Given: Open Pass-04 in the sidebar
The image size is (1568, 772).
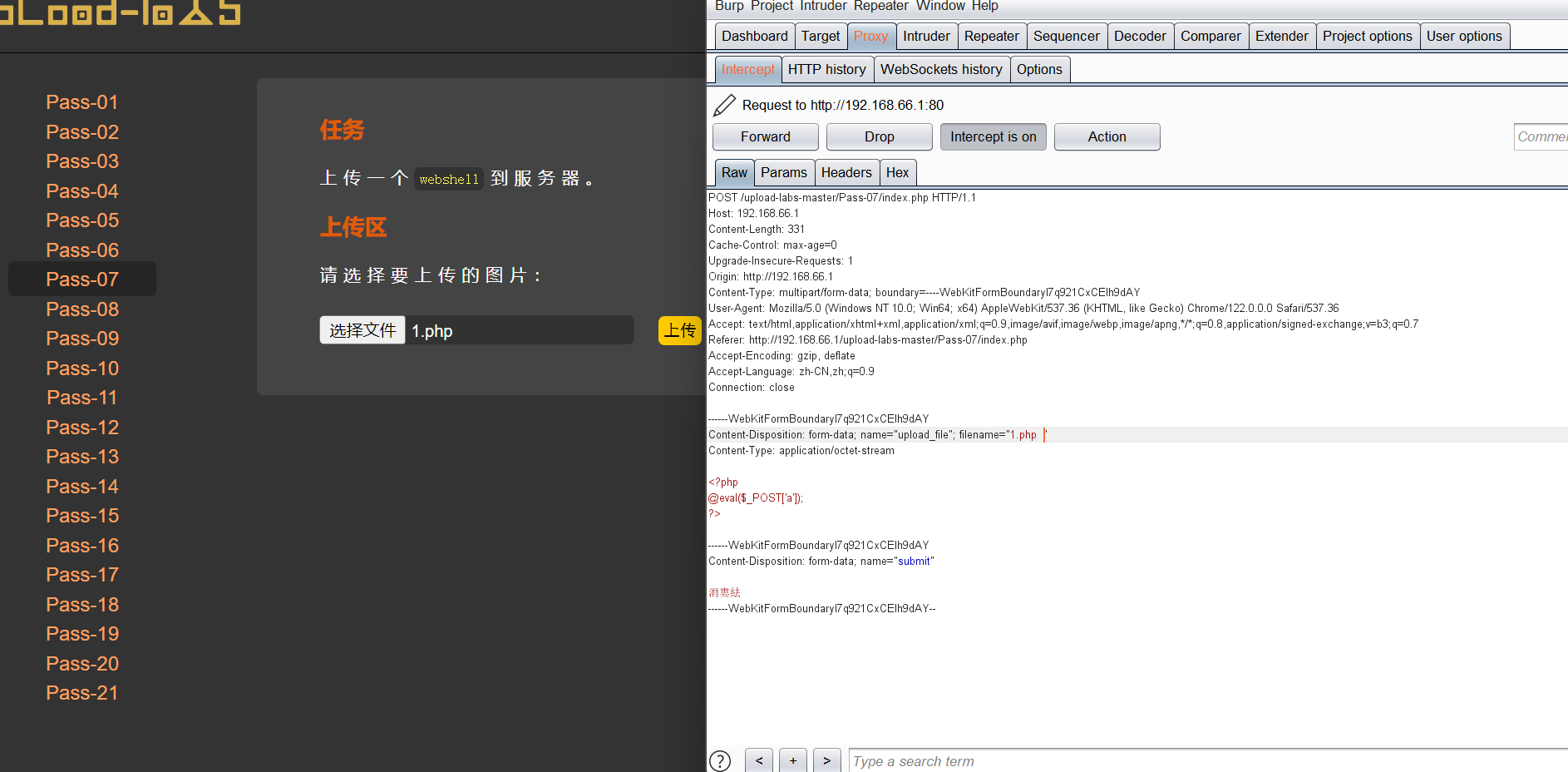Looking at the screenshot, I should point(82,191).
